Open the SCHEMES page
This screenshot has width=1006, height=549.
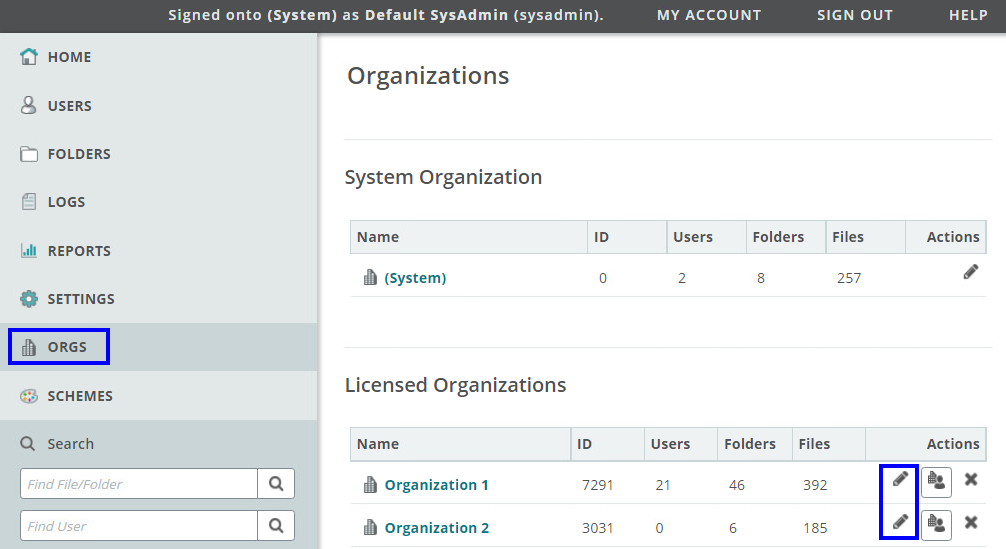80,396
